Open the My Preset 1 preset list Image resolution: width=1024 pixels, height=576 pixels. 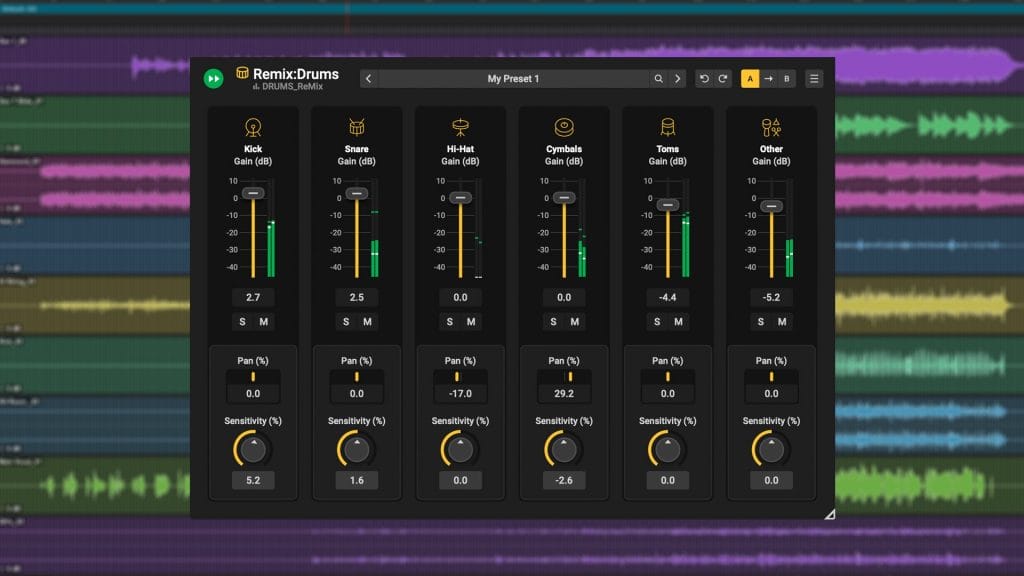pyautogui.click(x=513, y=79)
